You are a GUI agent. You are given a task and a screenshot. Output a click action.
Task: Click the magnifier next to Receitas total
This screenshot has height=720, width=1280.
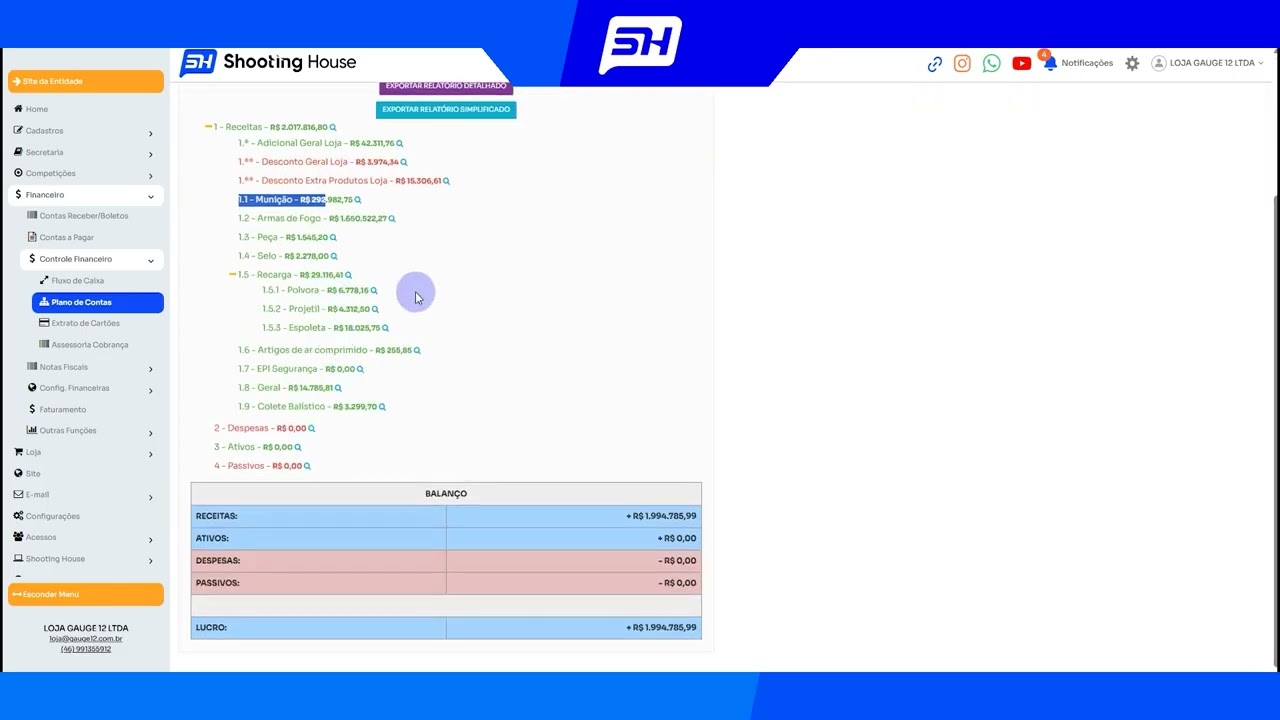tap(333, 127)
